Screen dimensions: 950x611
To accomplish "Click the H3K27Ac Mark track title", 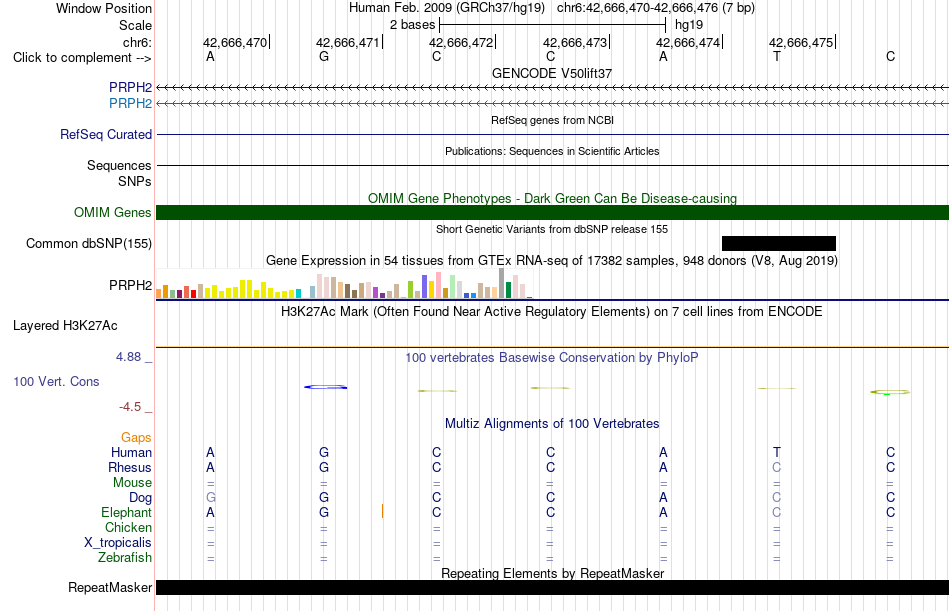I will [552, 312].
